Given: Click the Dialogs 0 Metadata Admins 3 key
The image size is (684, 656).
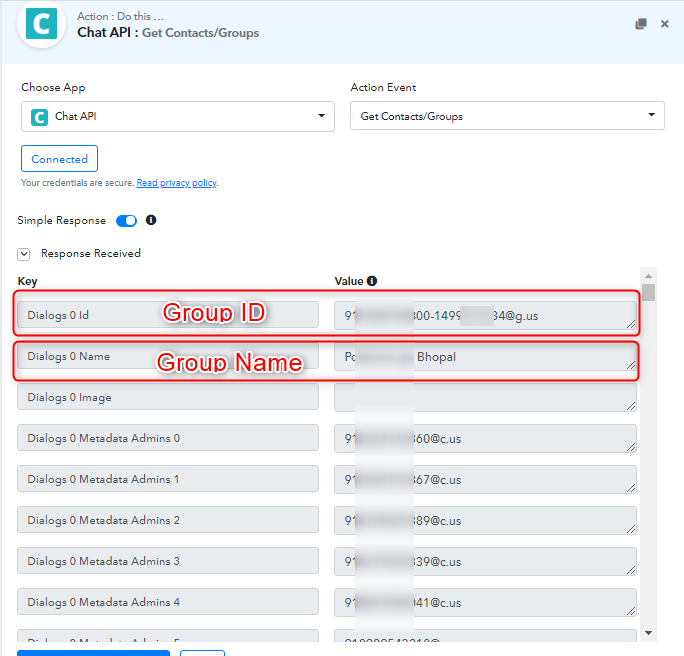Looking at the screenshot, I should (168, 561).
